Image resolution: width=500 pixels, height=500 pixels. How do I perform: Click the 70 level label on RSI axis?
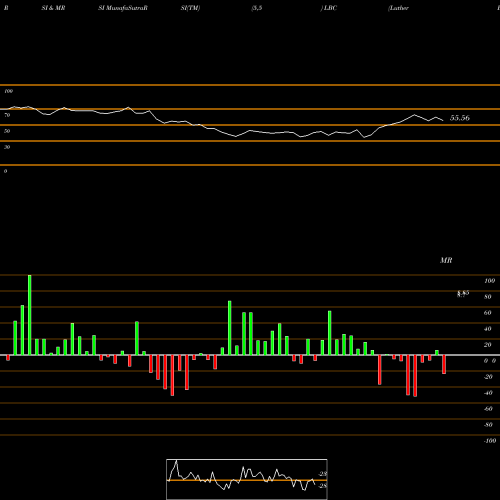click(x=7, y=115)
